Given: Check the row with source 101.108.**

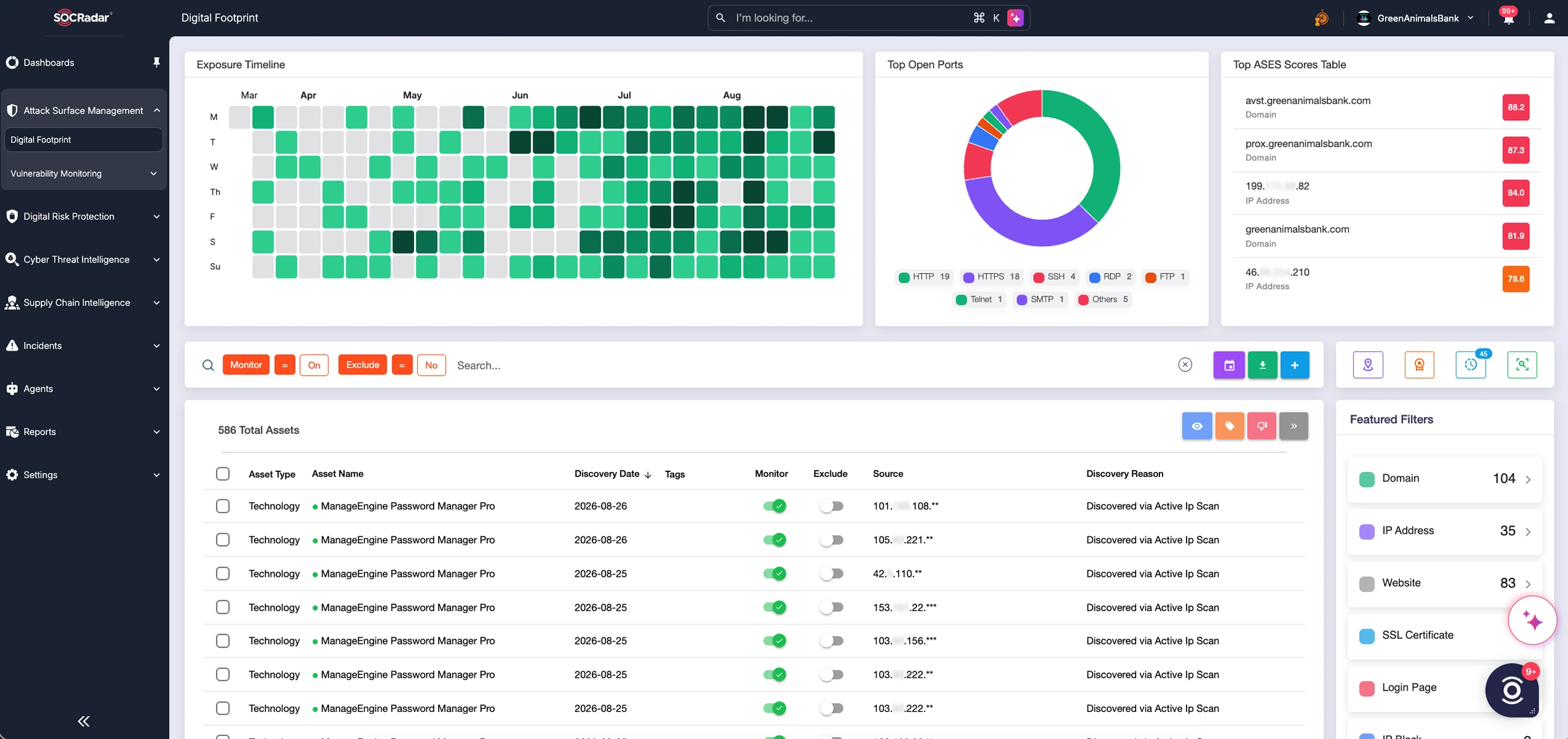Looking at the screenshot, I should click(223, 506).
